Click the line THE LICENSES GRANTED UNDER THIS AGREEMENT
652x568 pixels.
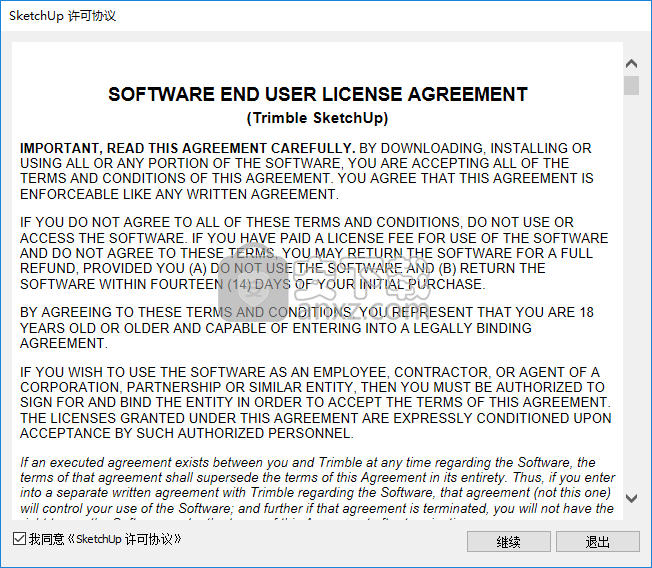tap(316, 418)
